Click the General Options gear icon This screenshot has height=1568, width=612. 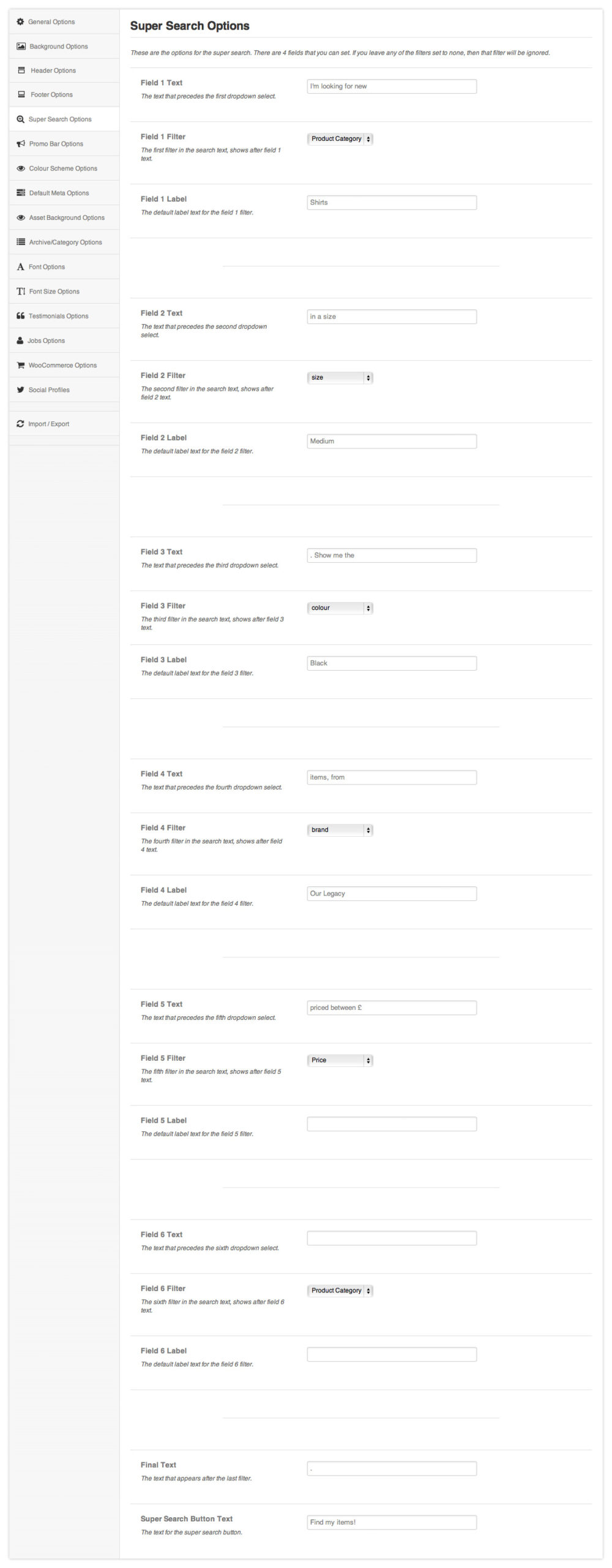pyautogui.click(x=20, y=22)
